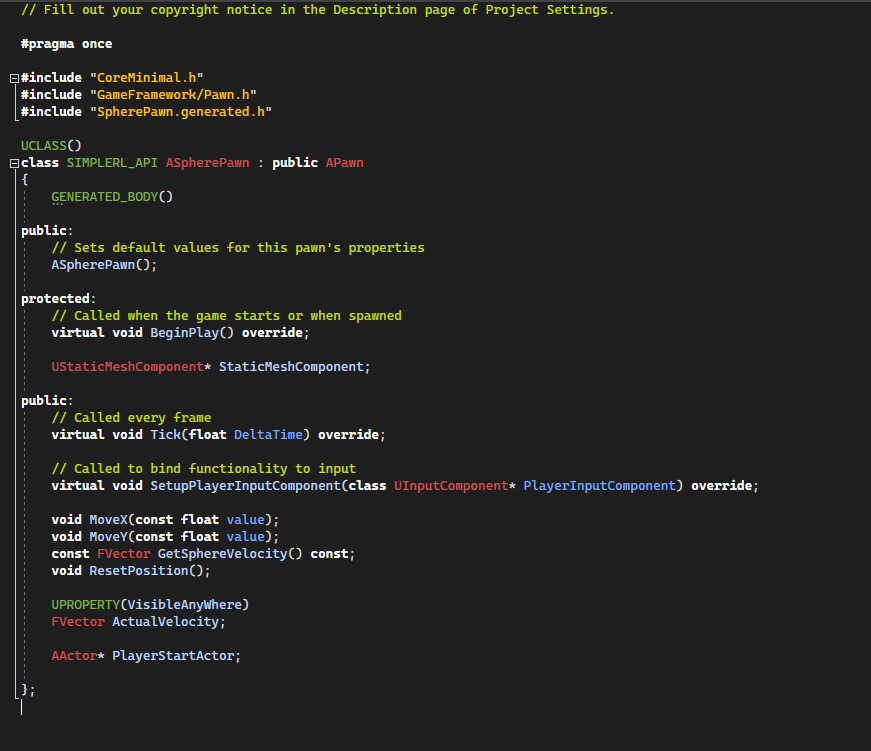This screenshot has height=751, width=871.
Task: Click the UStaticMeshComponent type name
Action: tap(128, 367)
